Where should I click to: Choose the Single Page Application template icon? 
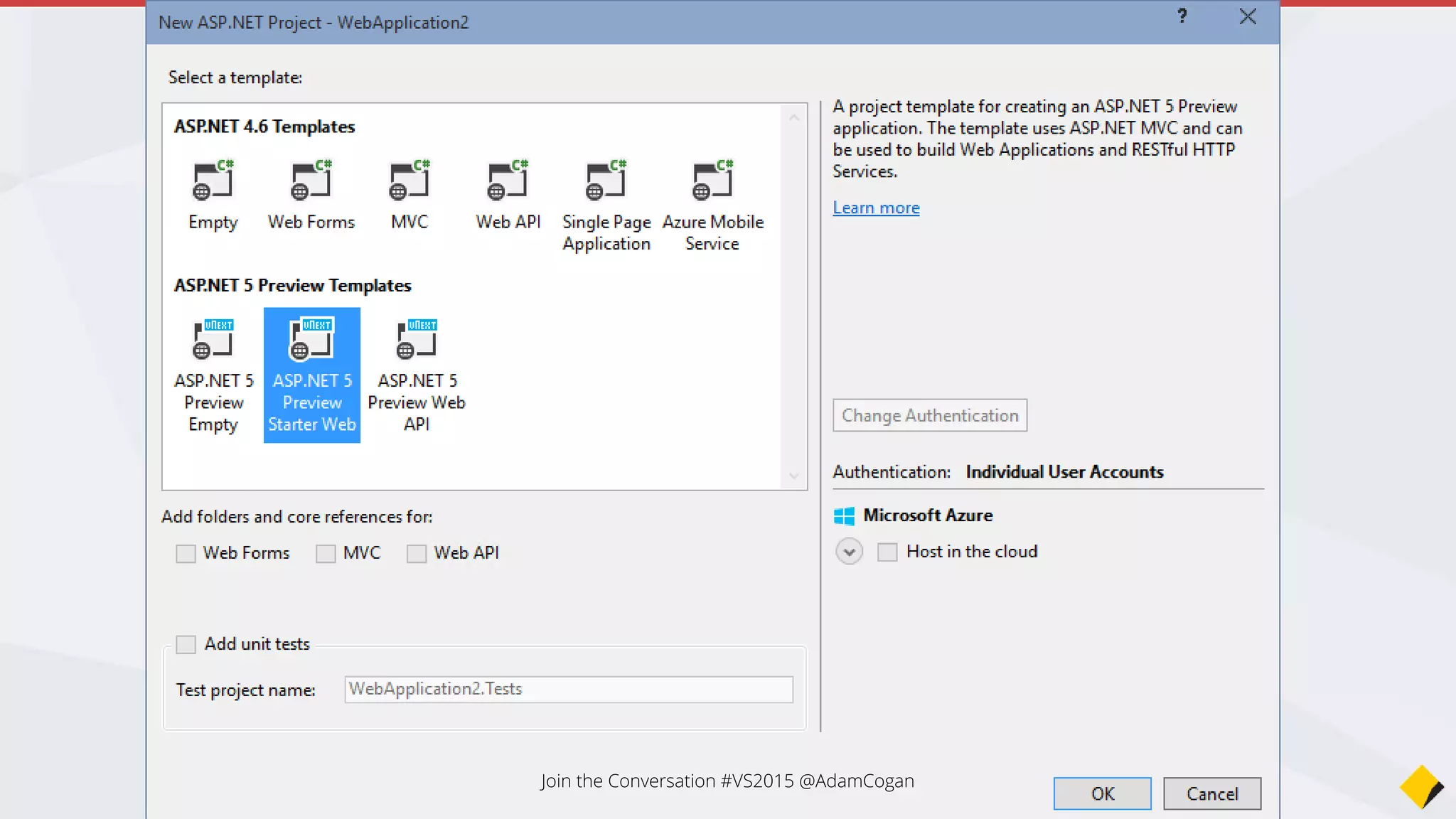[606, 180]
